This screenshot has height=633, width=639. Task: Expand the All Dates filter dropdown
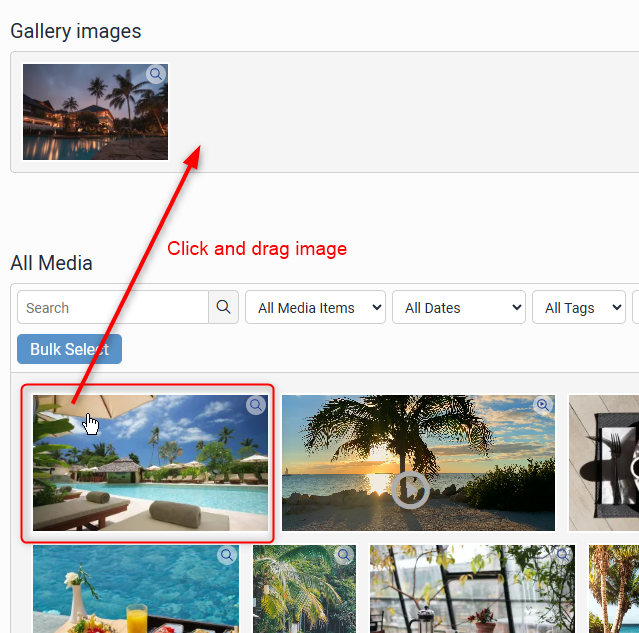click(x=459, y=308)
